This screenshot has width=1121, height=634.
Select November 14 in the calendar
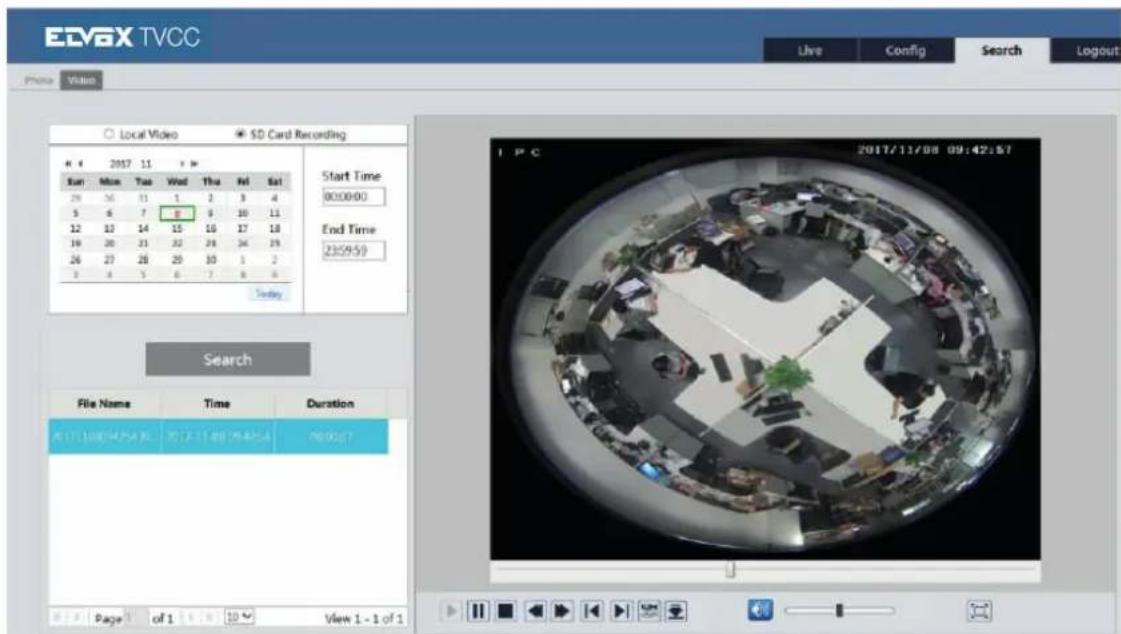pos(143,229)
